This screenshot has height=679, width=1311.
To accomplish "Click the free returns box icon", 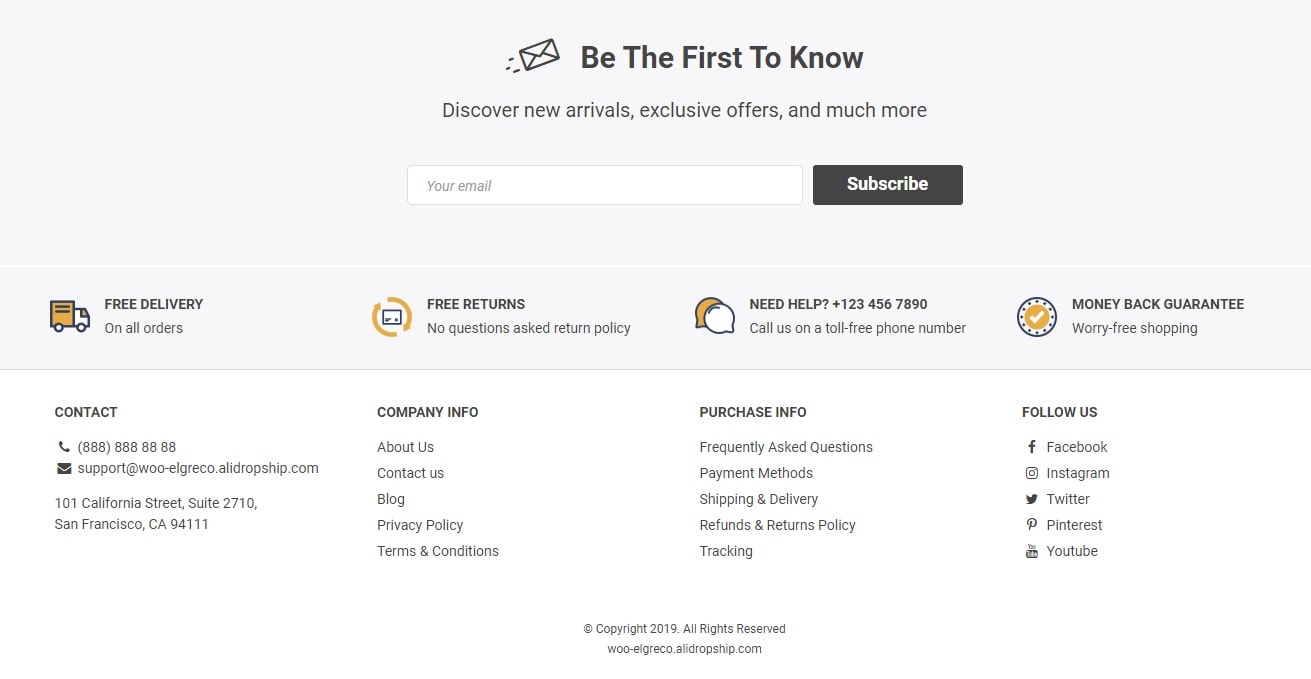I will click(x=392, y=317).
